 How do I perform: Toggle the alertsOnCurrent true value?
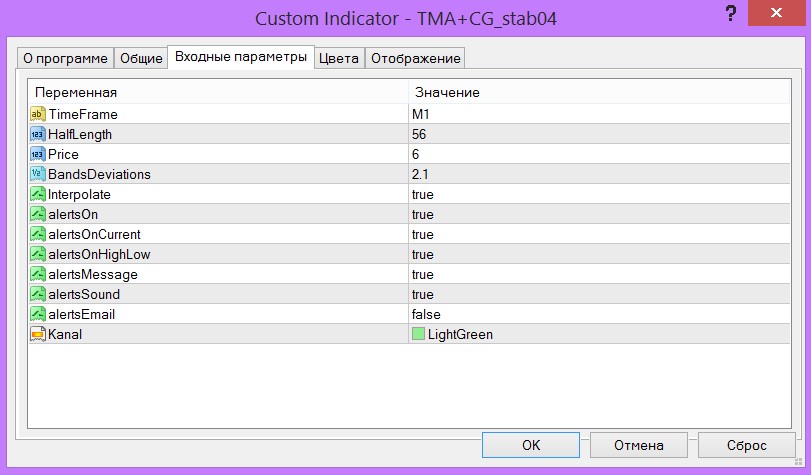tap(599, 234)
